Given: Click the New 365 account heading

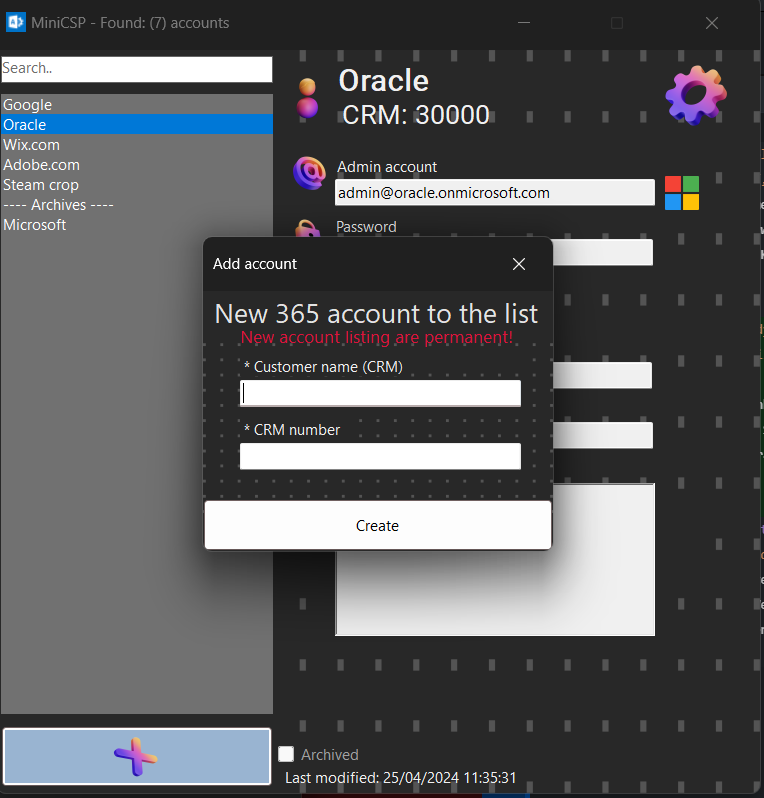Looking at the screenshot, I should [376, 314].
